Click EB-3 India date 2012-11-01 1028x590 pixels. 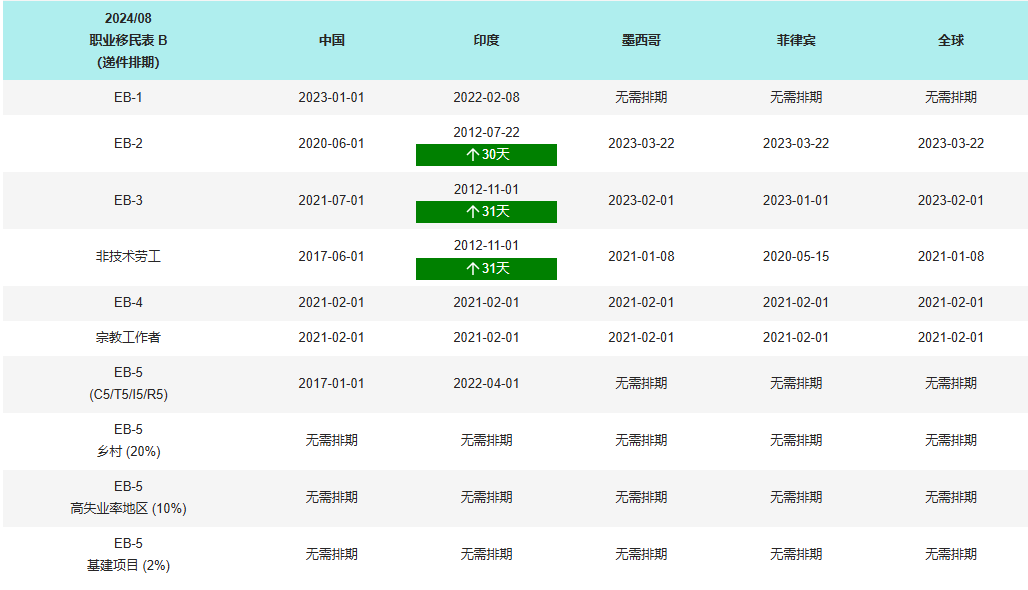486,189
